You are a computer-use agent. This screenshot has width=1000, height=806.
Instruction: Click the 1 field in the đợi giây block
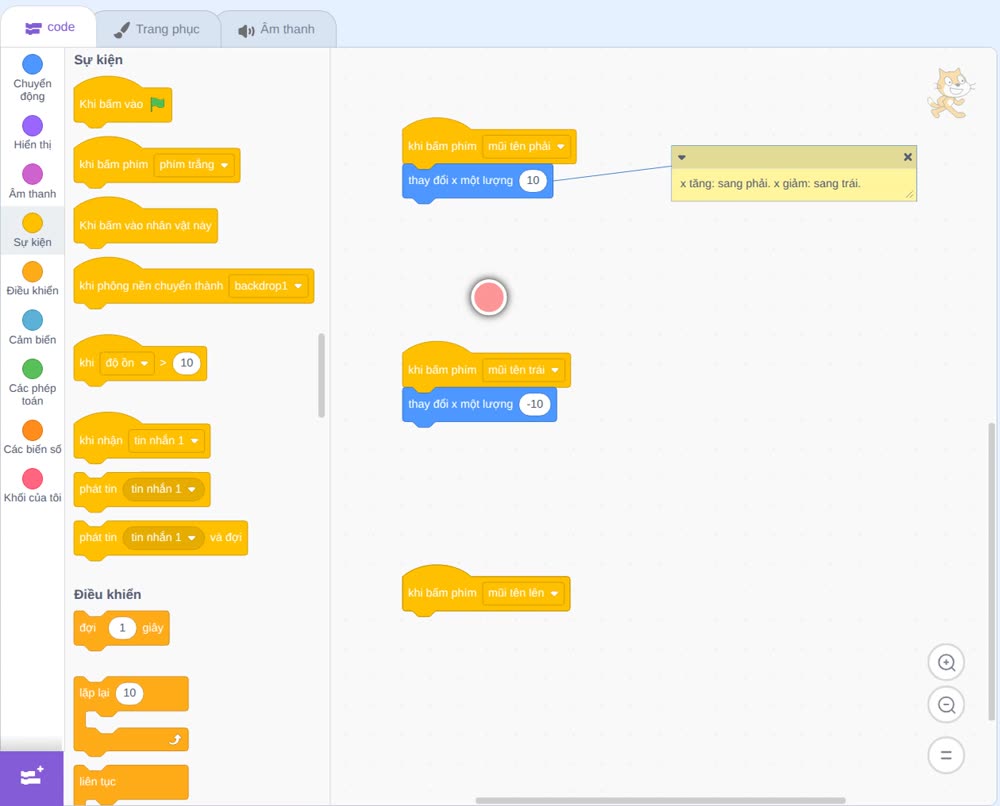point(122,628)
